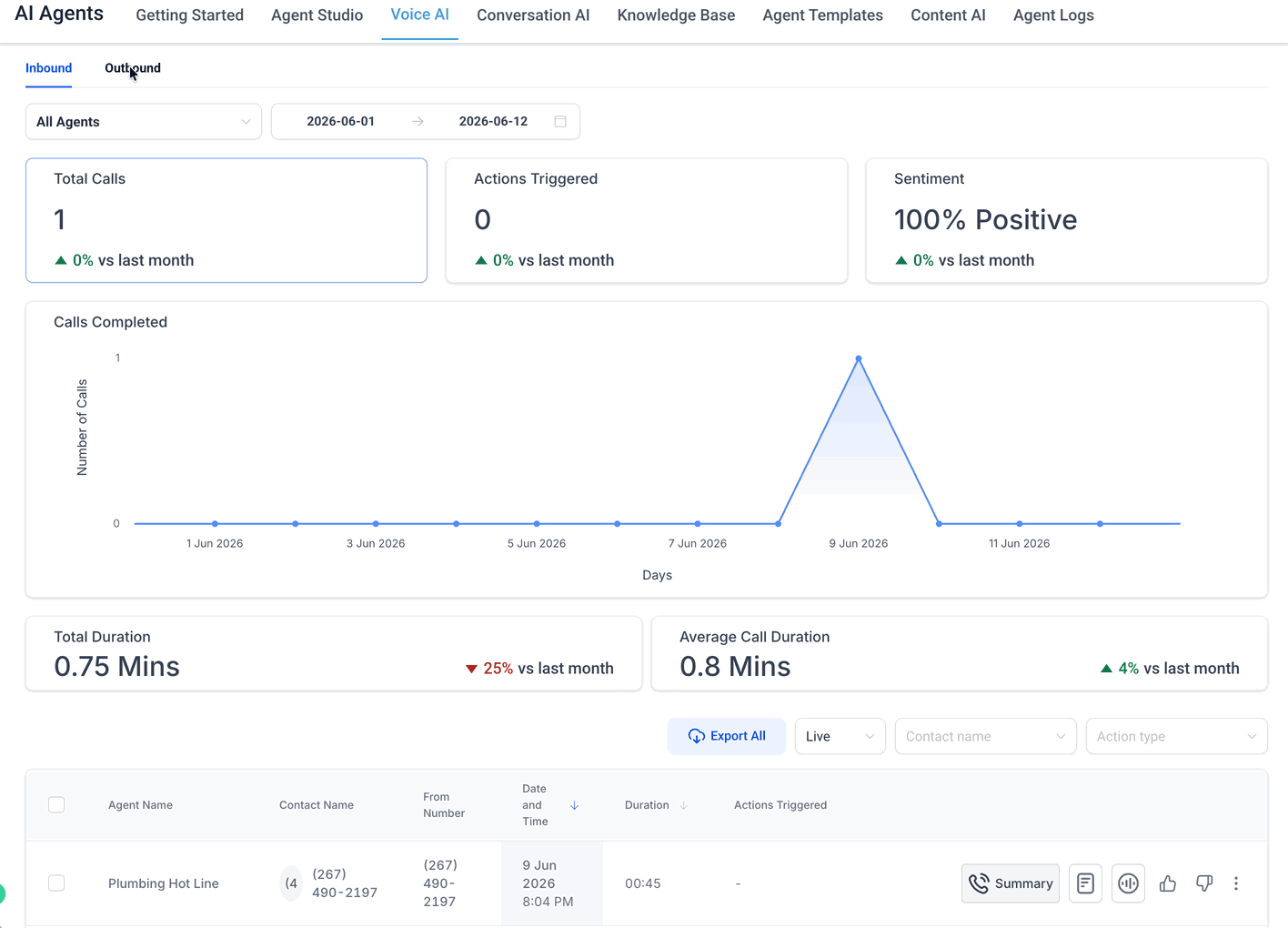Expand the All Agents dropdown

tap(144, 122)
